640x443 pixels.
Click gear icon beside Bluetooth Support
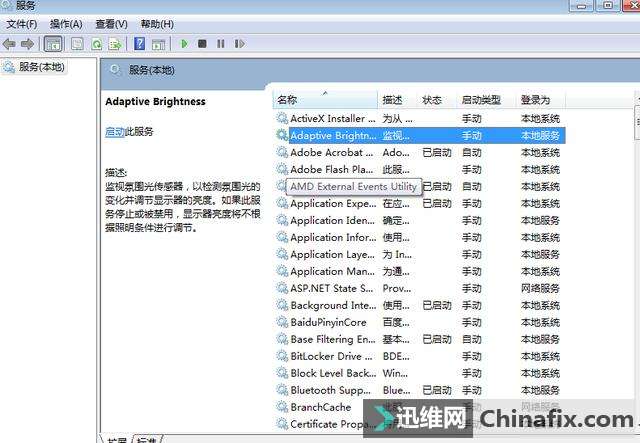282,390
